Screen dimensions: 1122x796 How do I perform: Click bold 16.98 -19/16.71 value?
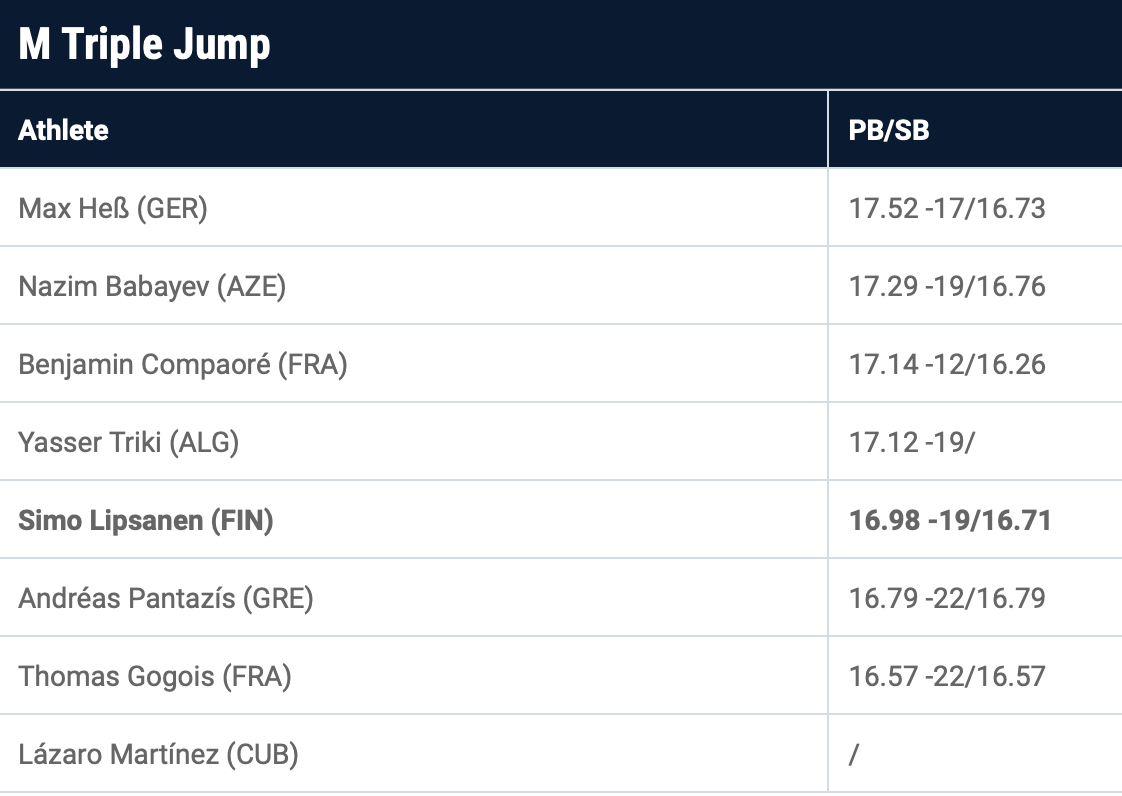(949, 520)
